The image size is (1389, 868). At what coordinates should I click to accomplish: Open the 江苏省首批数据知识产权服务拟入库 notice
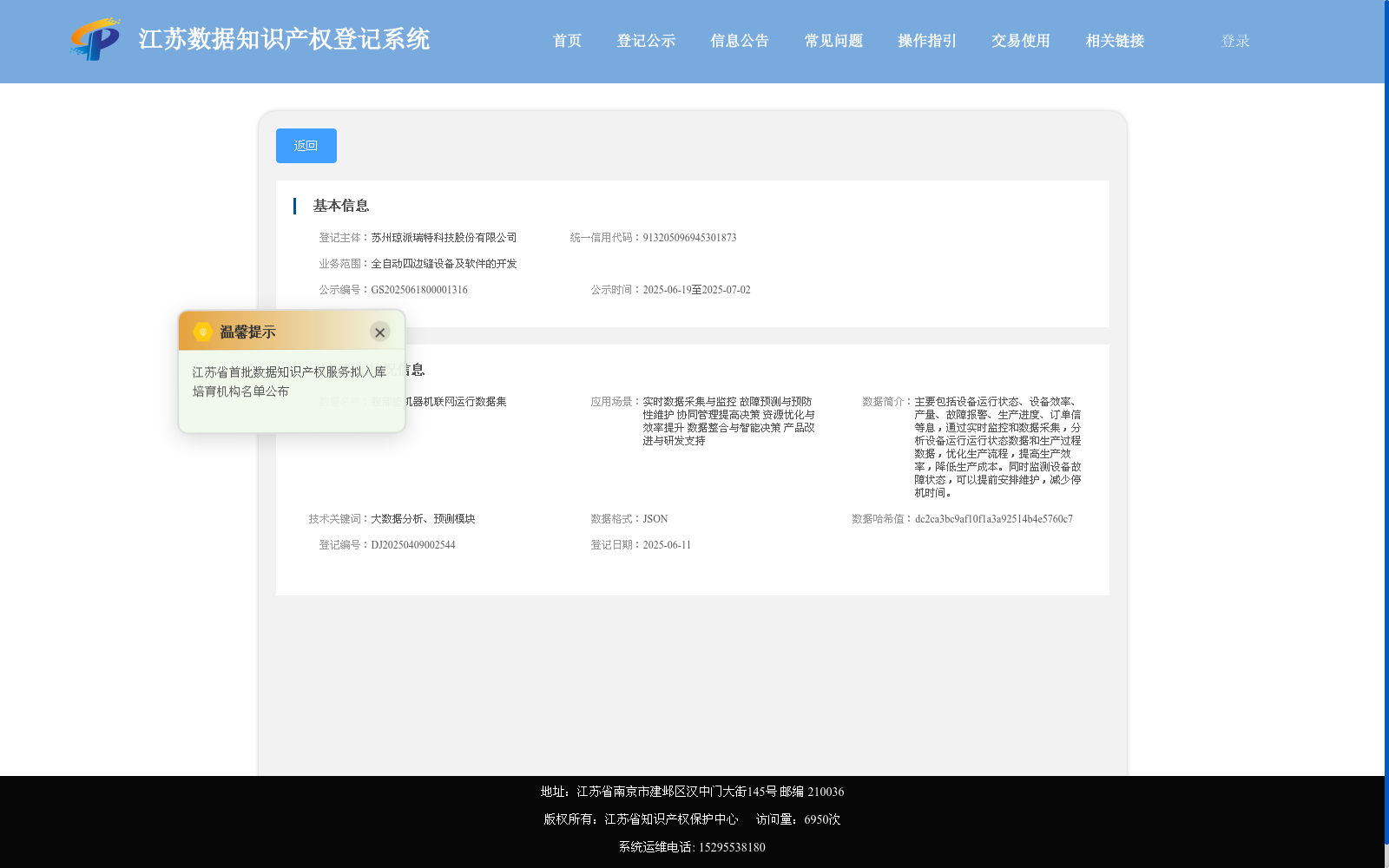289,381
